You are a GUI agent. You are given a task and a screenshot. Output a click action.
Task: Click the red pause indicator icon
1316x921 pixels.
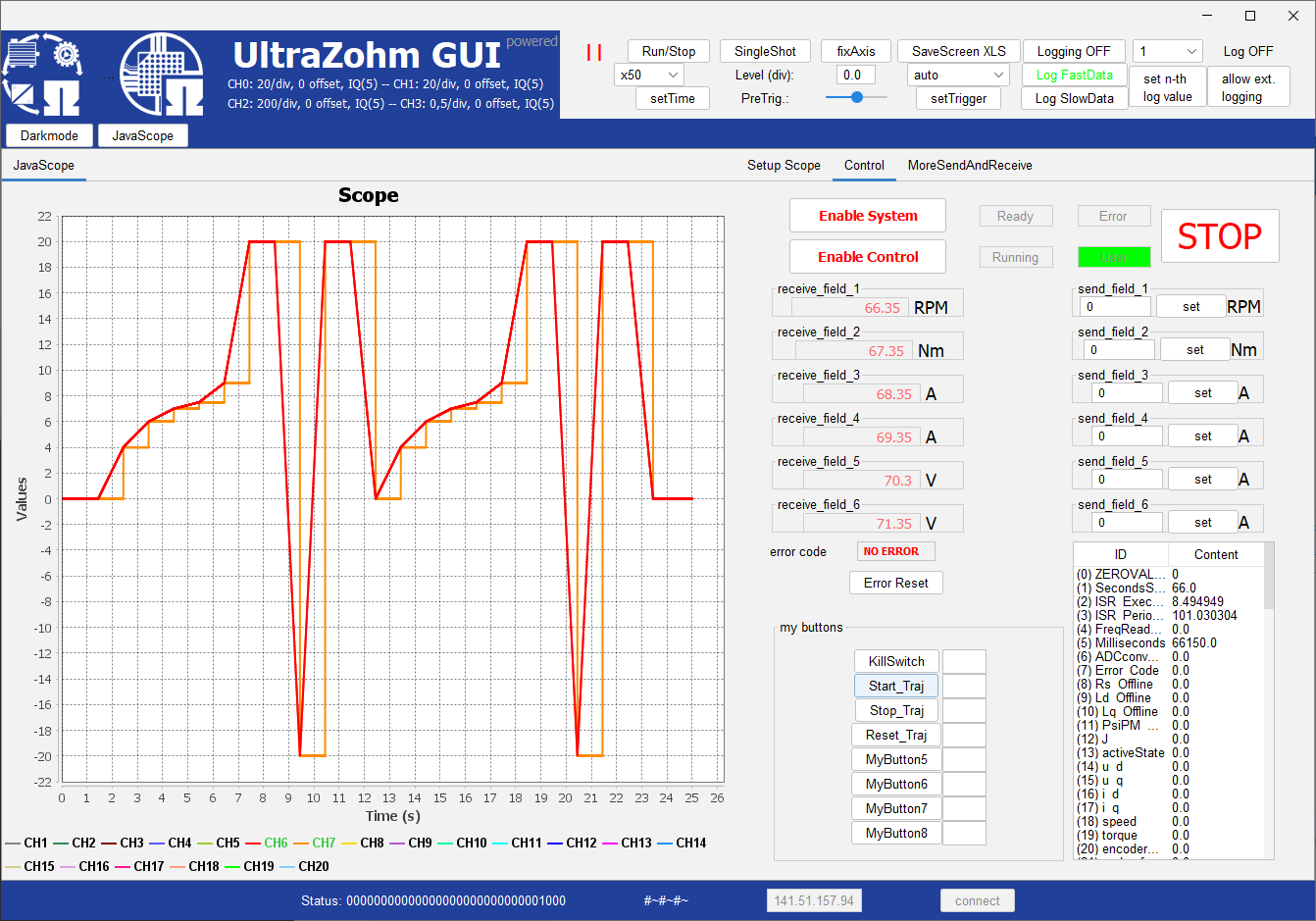click(x=594, y=53)
